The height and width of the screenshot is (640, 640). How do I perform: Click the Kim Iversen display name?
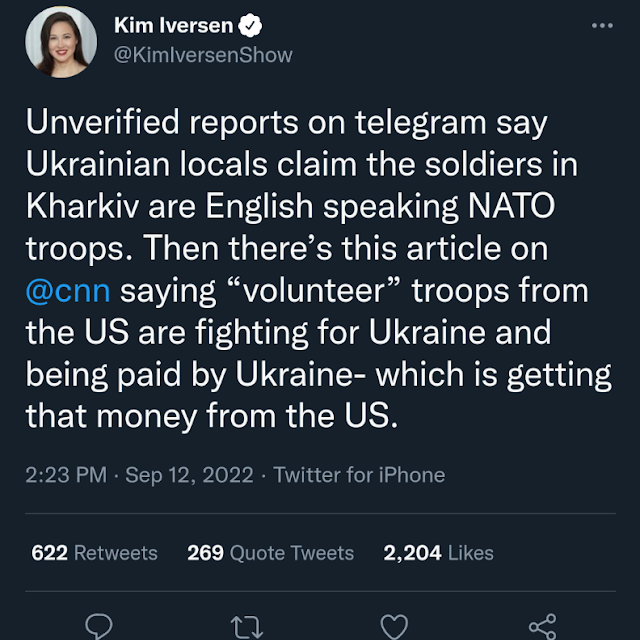[170, 25]
